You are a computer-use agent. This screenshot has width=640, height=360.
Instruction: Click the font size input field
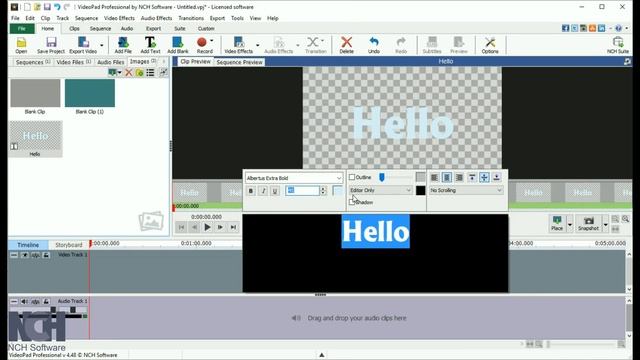coord(302,191)
